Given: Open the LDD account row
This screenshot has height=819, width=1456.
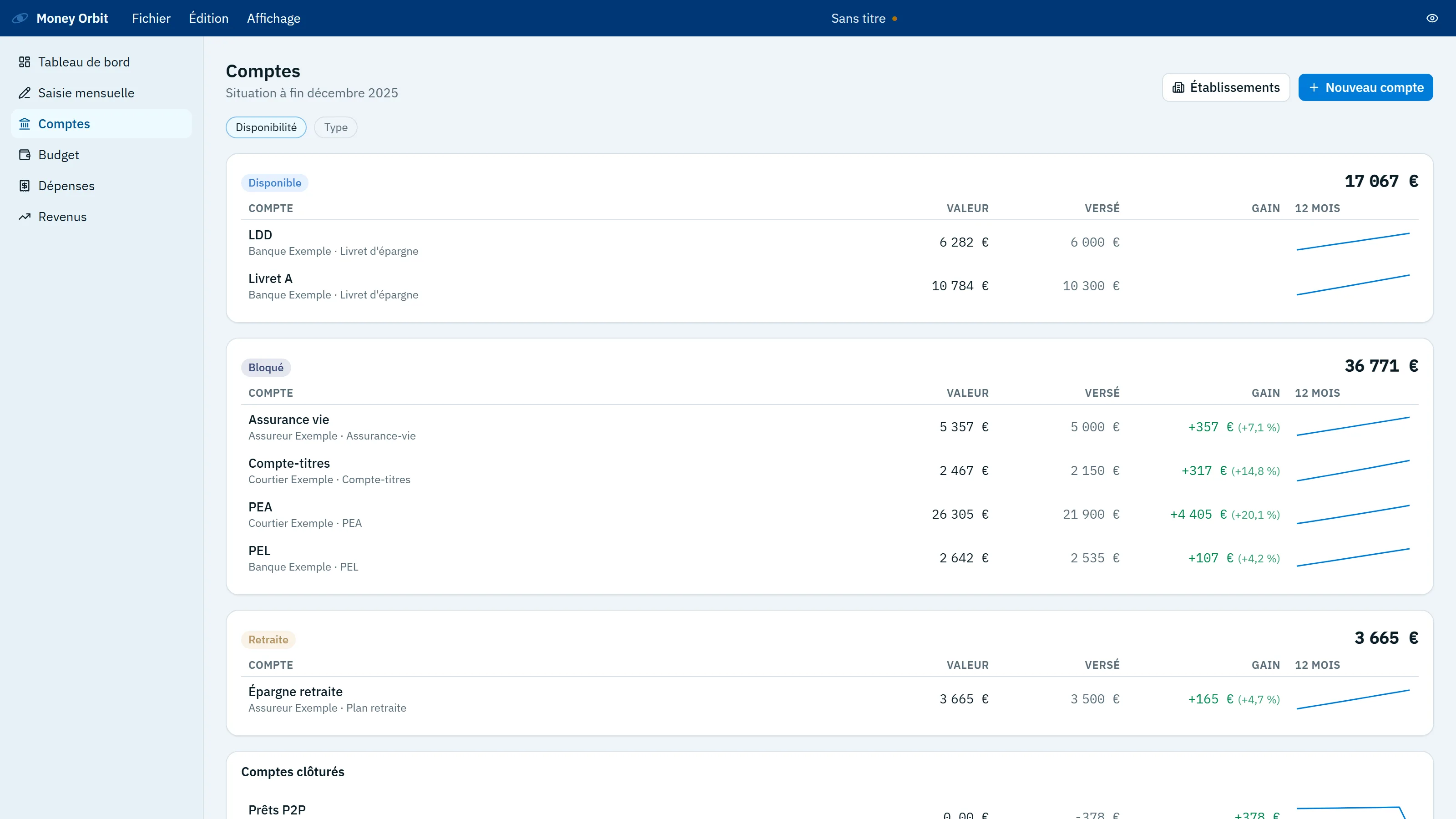Looking at the screenshot, I should (829, 243).
